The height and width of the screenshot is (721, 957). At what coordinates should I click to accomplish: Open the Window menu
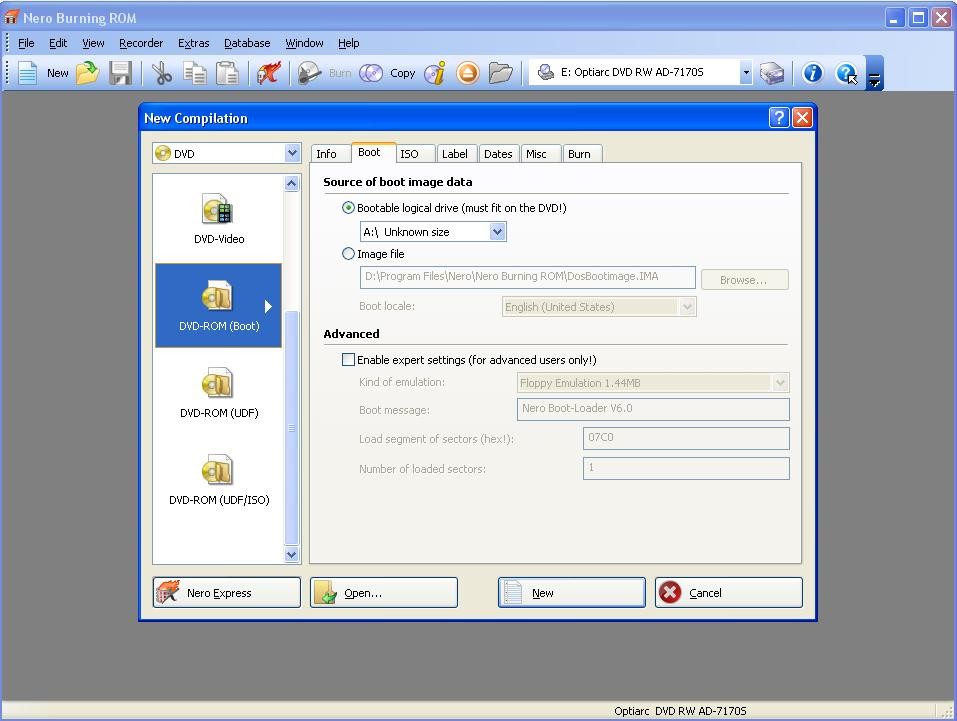click(x=305, y=43)
